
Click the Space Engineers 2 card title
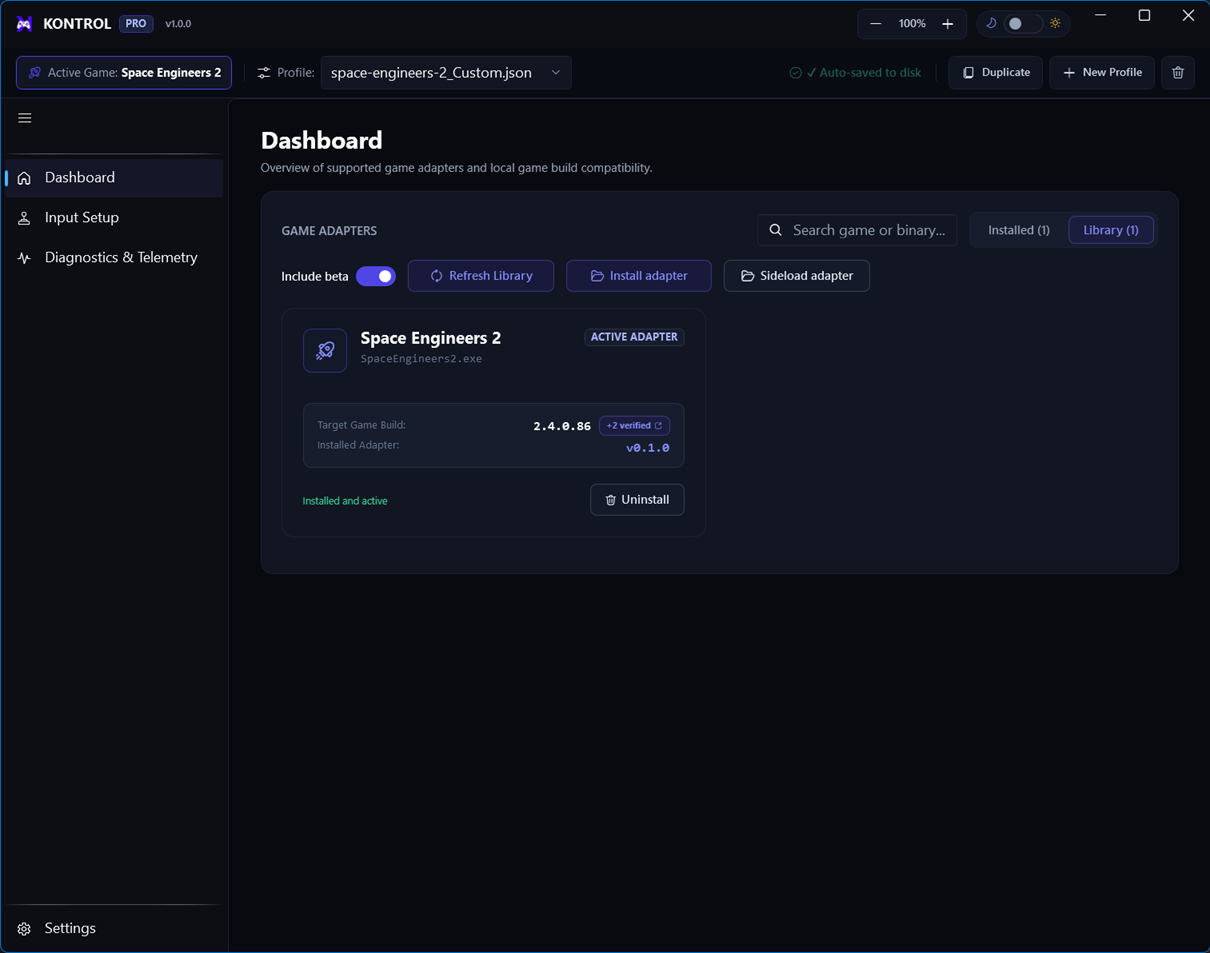(431, 338)
